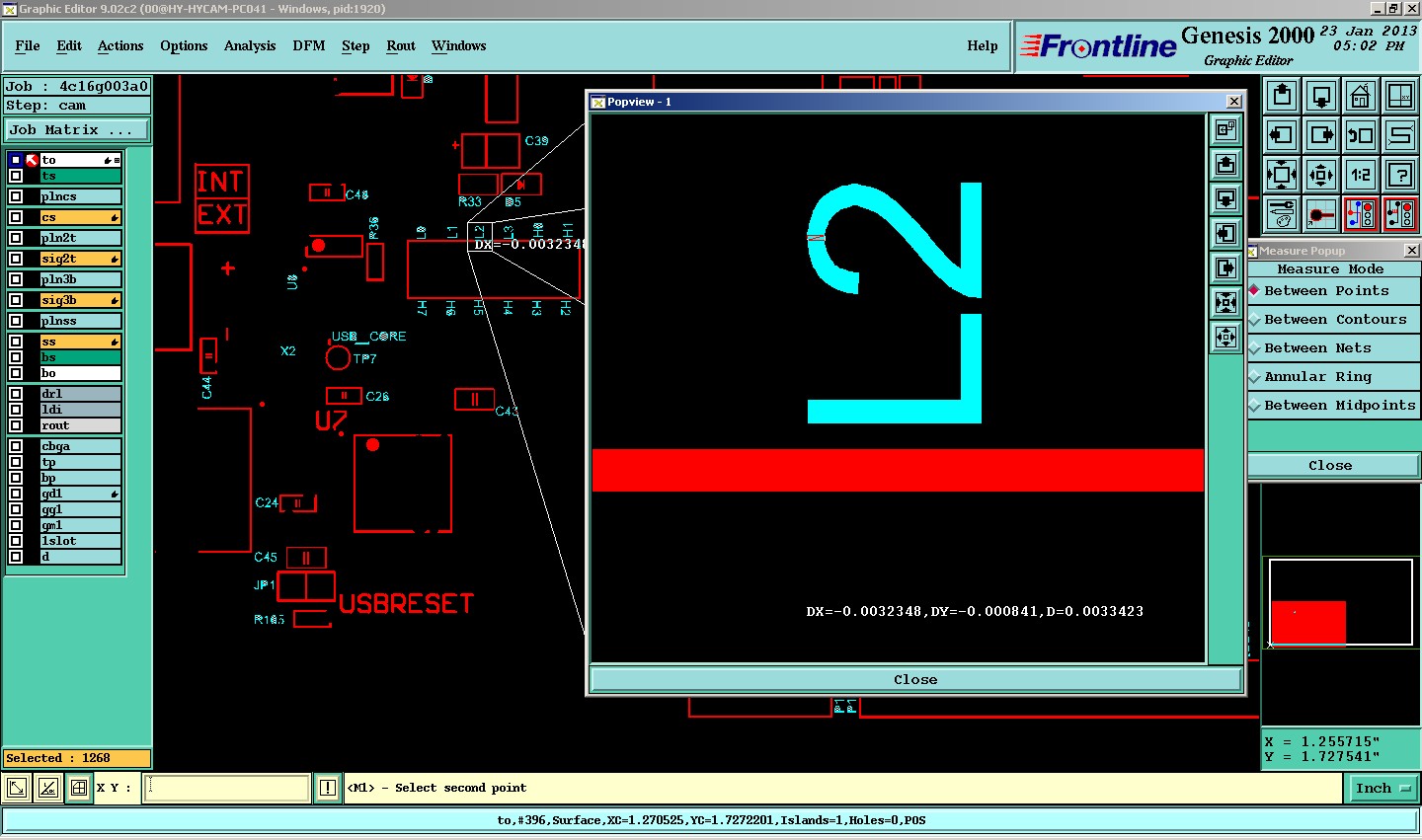Click the 1:2 scale icon
This screenshot has width=1422, height=840.
tap(1361, 175)
